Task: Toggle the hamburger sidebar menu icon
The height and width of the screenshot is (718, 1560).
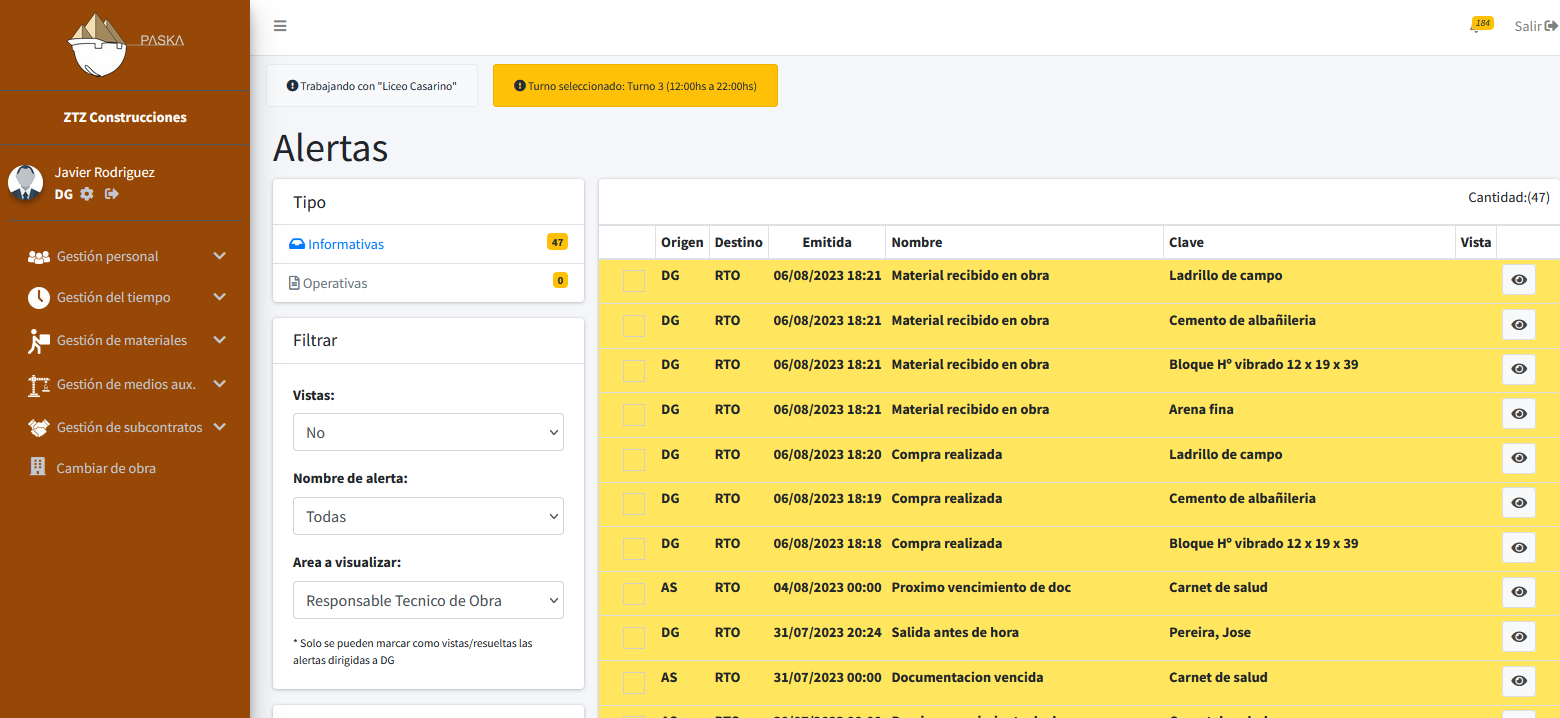Action: pos(280,26)
